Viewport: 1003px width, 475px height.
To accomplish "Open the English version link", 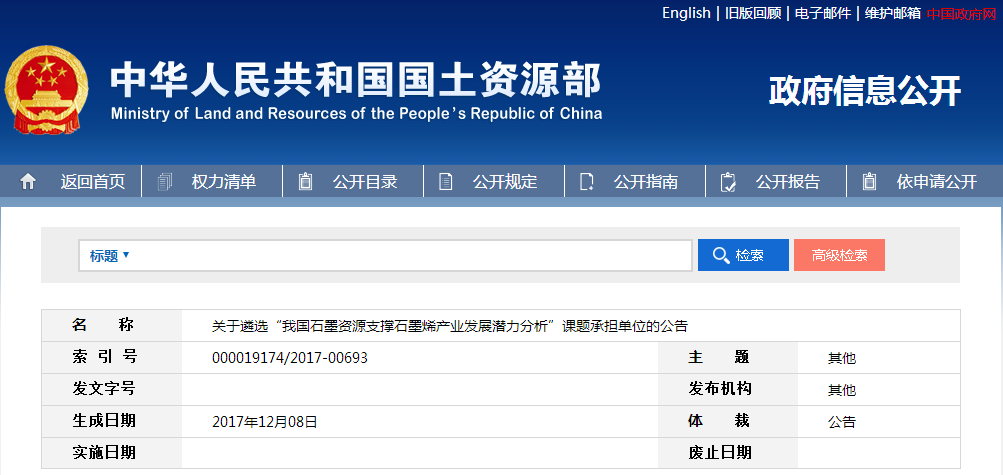I will (x=686, y=13).
